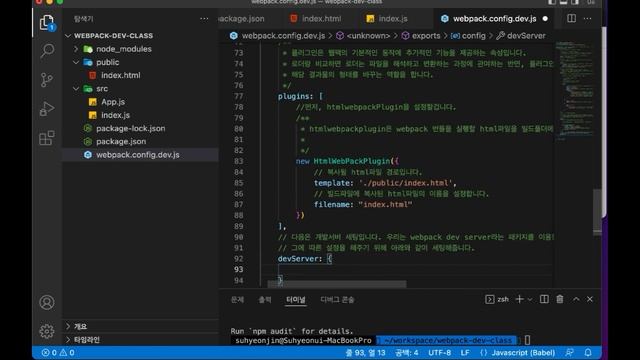Click the code minimap overview

[574, 90]
